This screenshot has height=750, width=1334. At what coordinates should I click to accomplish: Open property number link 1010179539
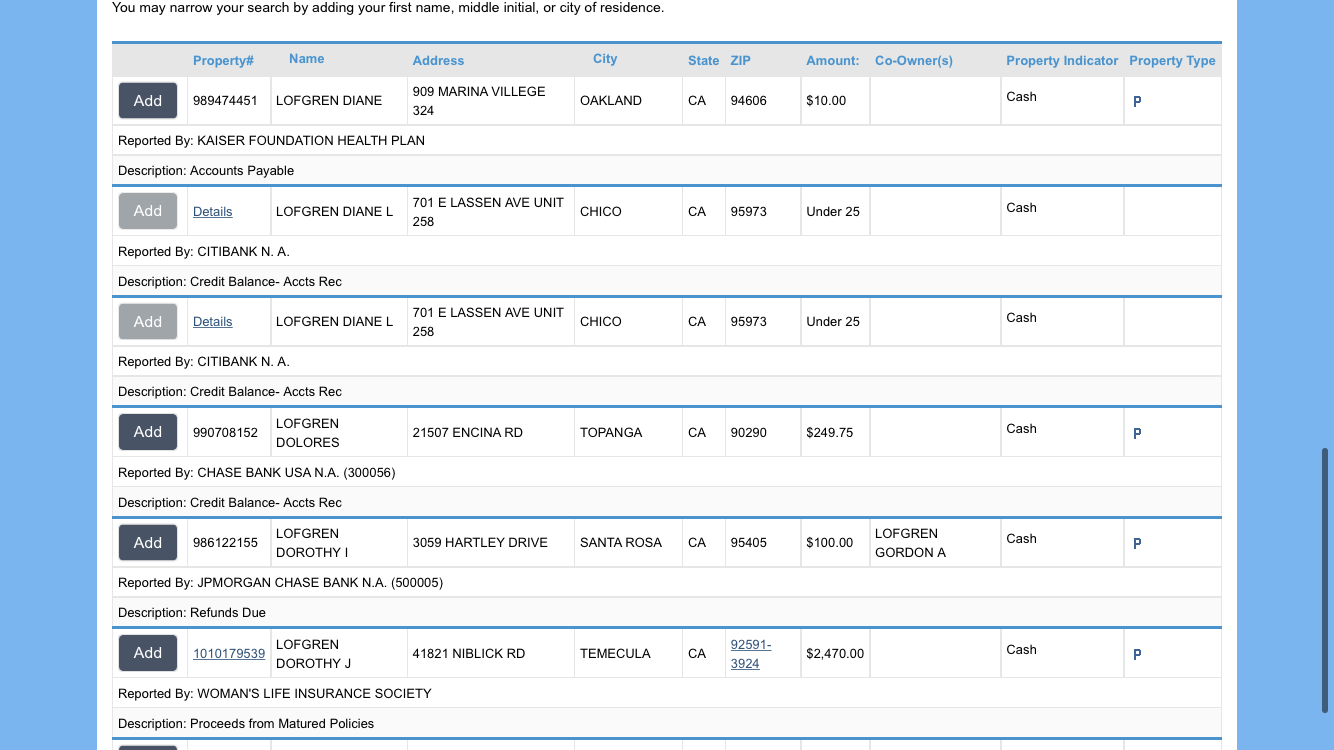(229, 654)
